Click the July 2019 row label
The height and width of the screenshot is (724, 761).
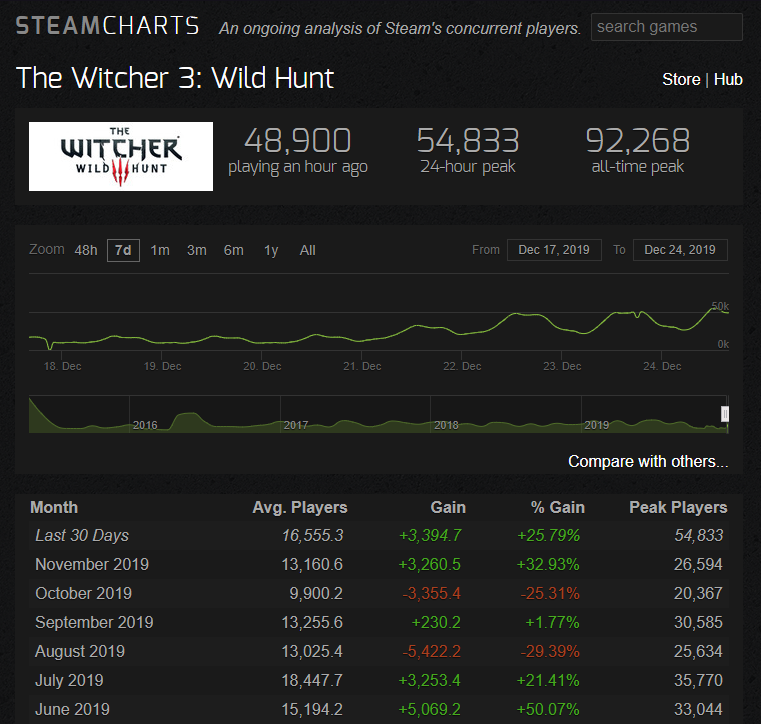69,680
